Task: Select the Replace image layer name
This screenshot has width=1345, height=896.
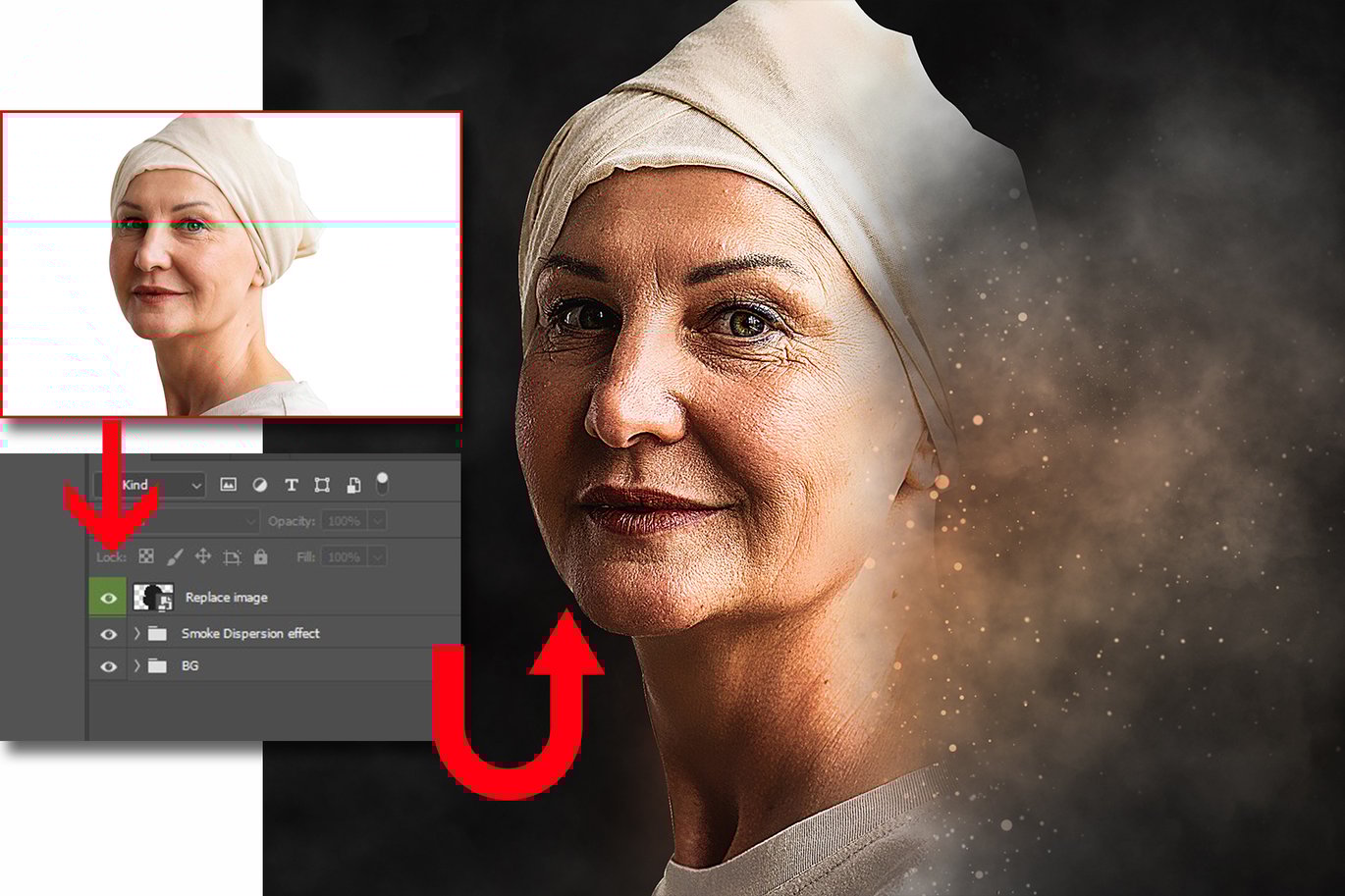Action: click(226, 597)
